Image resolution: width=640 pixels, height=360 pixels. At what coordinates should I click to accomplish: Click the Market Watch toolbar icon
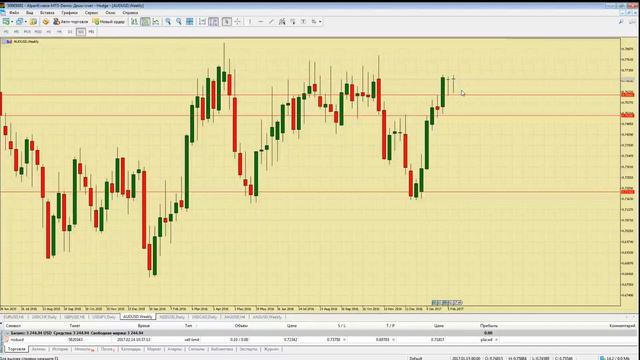(x=33, y=21)
